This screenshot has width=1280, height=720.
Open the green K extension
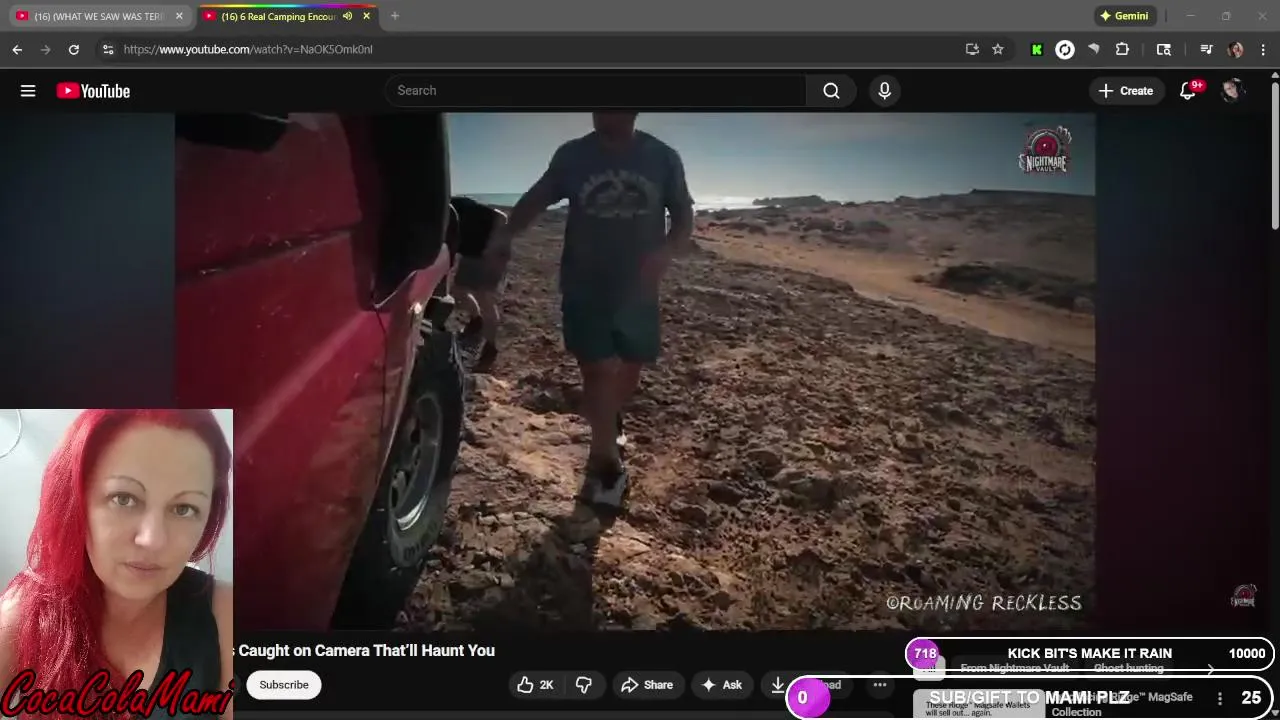[x=1037, y=49]
